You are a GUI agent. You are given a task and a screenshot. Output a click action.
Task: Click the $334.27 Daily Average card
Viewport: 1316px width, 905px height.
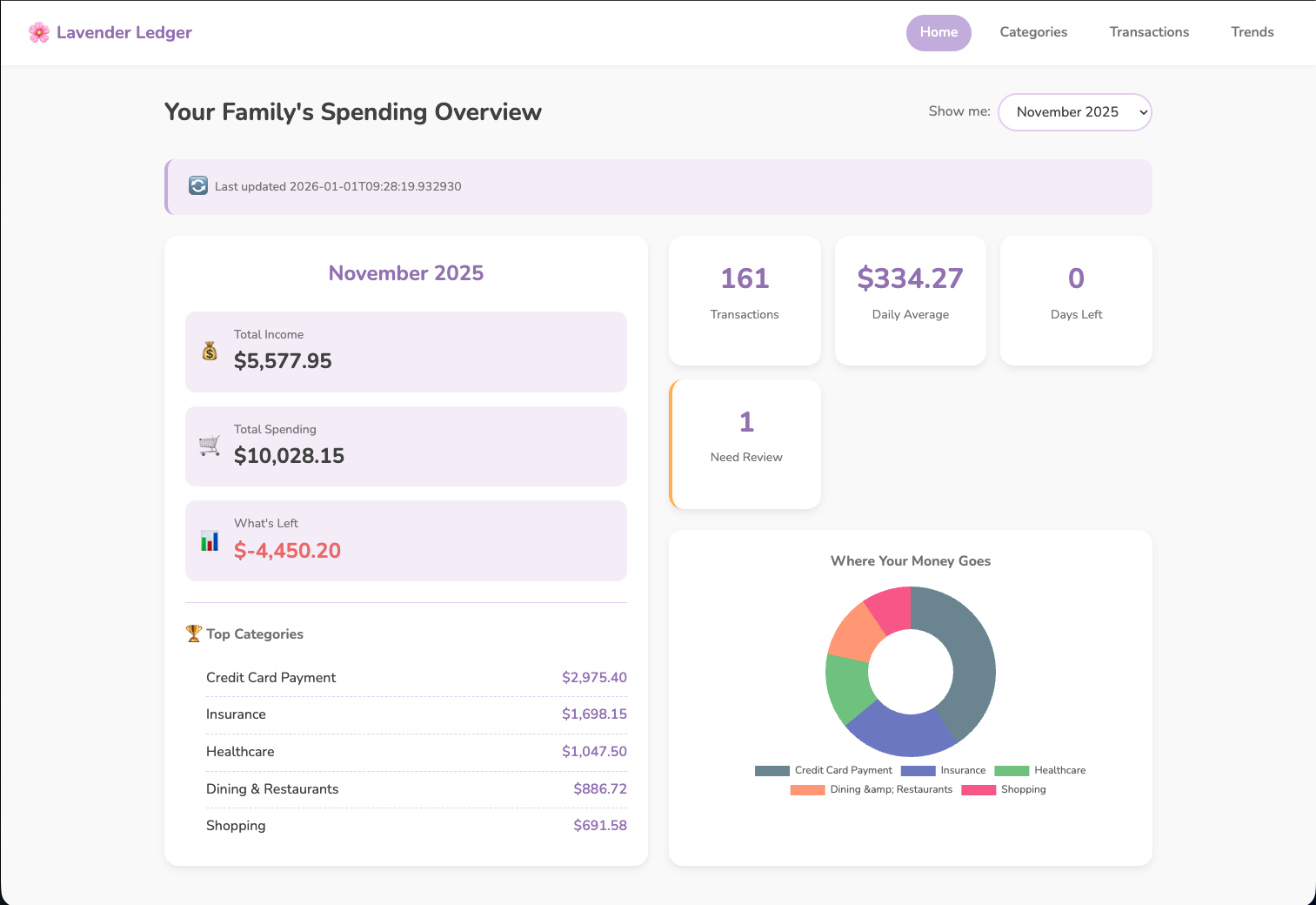[x=911, y=300]
